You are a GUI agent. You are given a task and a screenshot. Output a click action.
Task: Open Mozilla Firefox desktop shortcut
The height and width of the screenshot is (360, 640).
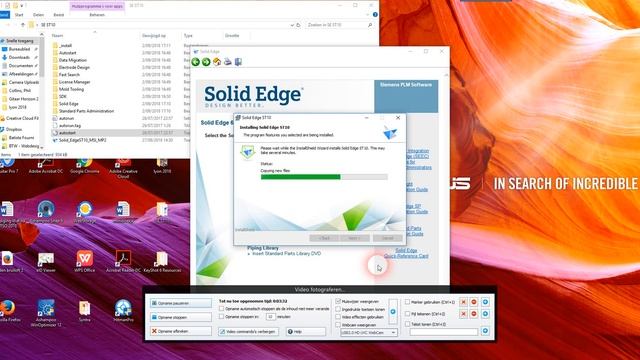(x=7, y=311)
